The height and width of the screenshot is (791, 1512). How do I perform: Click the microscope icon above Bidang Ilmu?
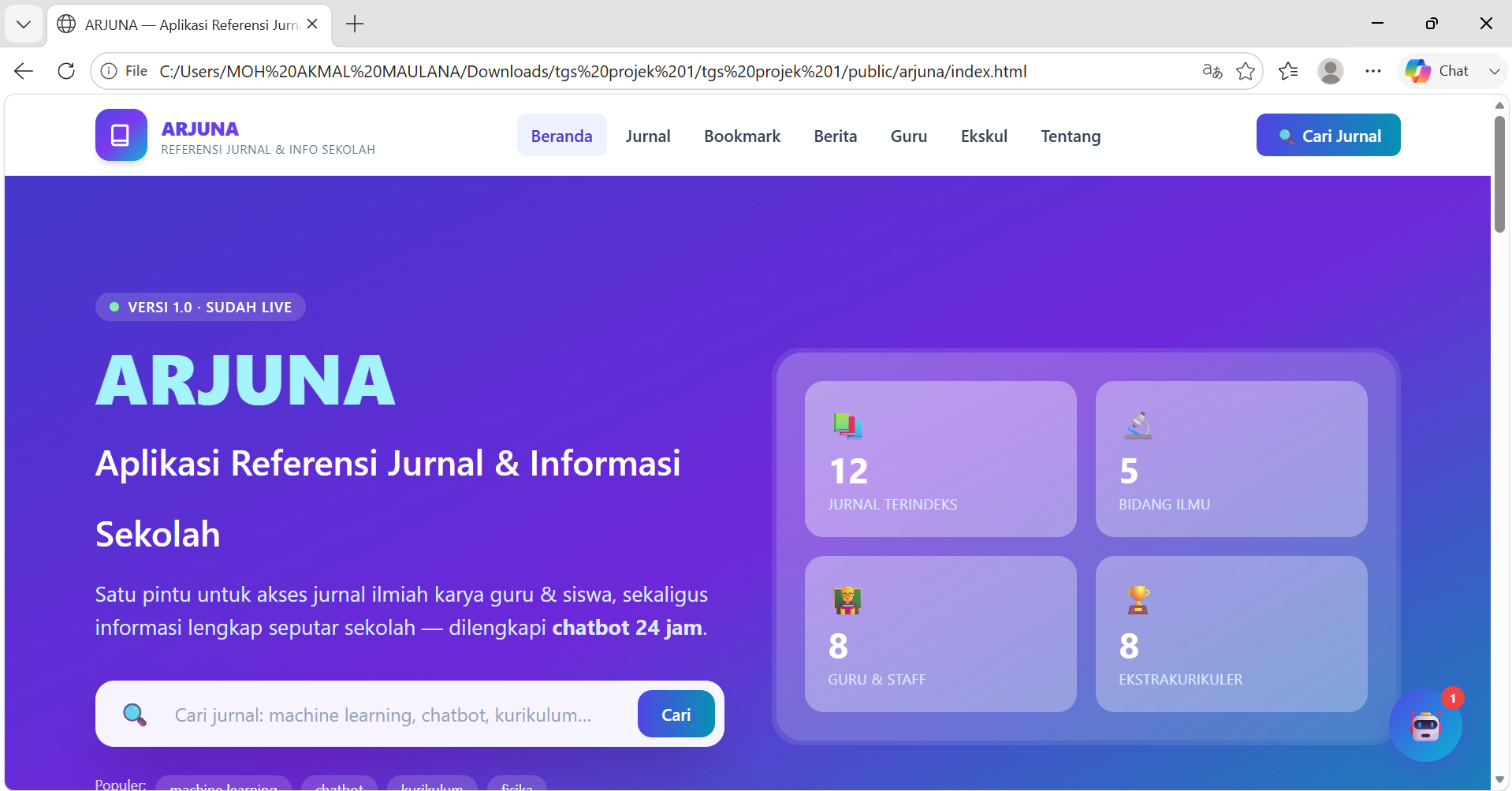pos(1138,425)
